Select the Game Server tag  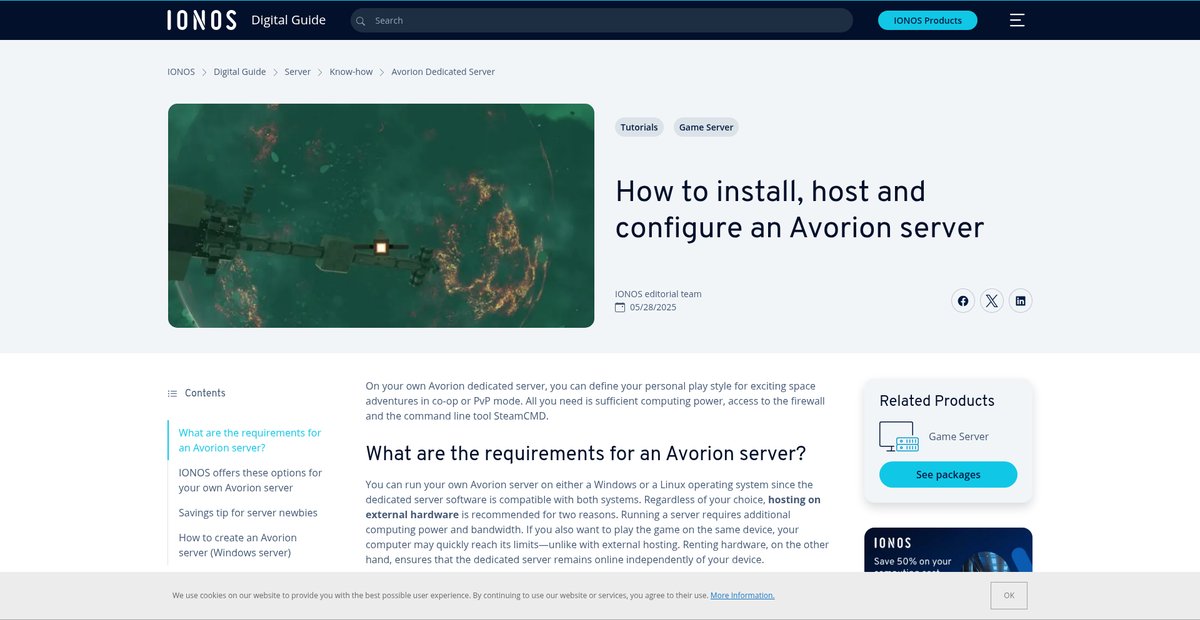[x=706, y=127]
